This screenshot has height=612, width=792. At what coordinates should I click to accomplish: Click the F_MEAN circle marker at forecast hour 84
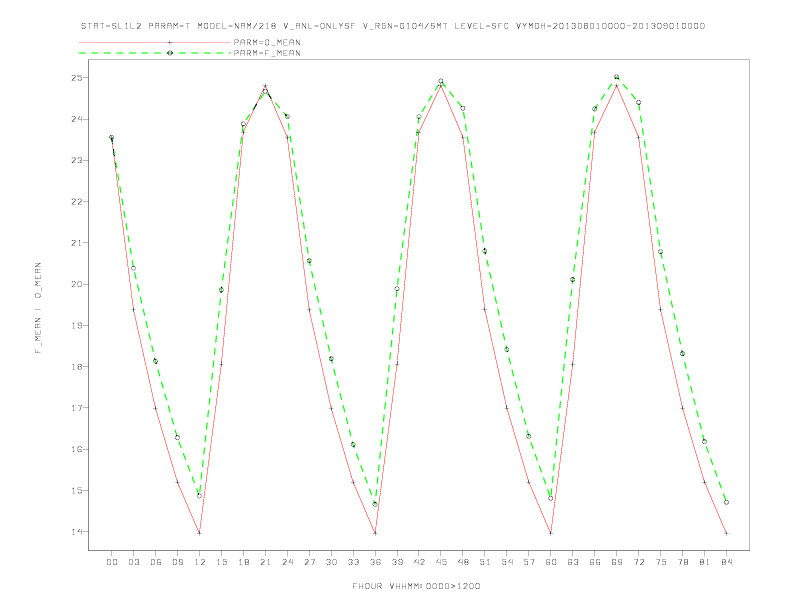point(726,502)
